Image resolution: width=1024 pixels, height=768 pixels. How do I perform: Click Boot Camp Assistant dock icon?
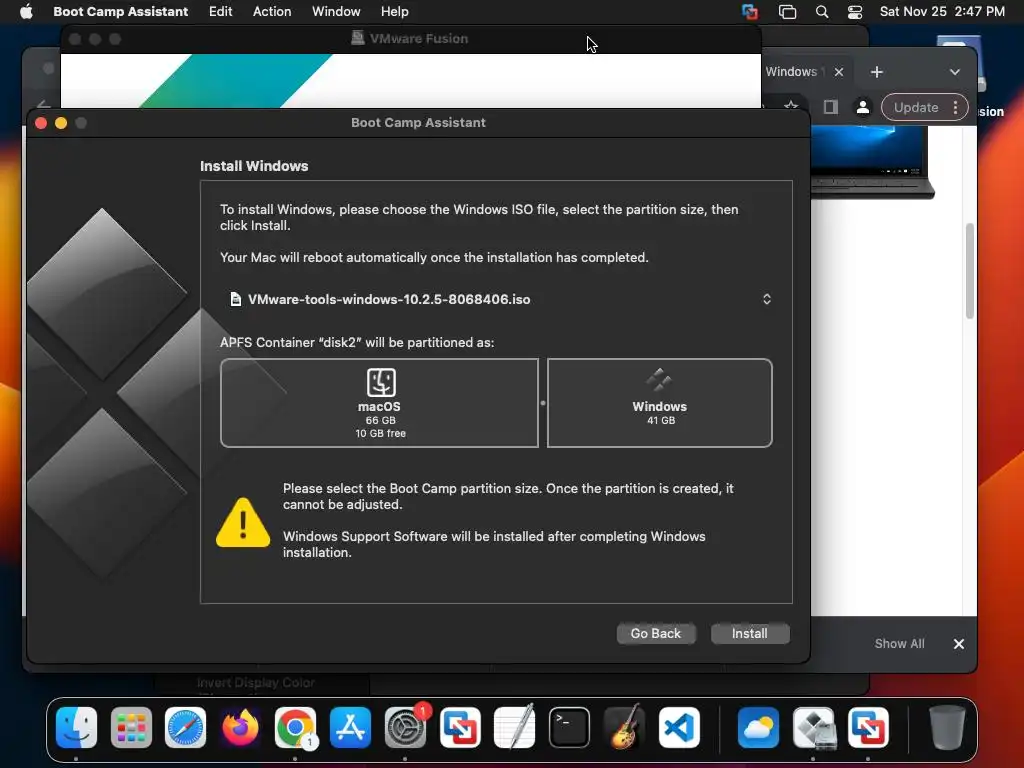point(814,727)
